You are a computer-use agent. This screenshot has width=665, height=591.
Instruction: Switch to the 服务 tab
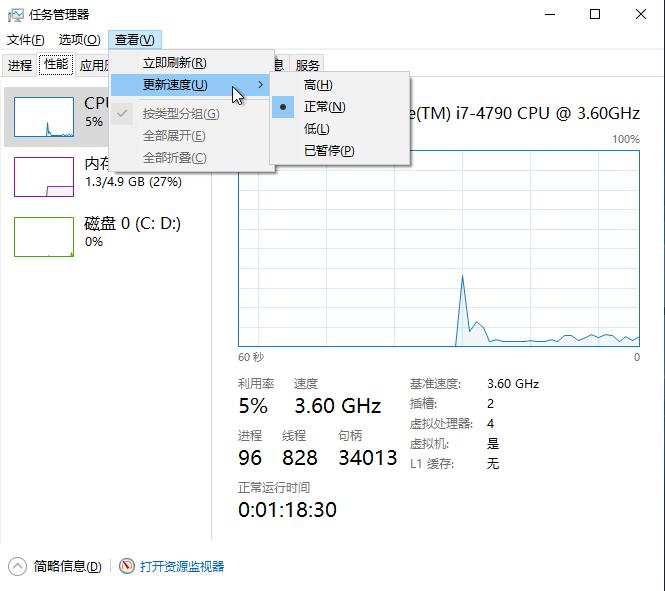point(307,65)
